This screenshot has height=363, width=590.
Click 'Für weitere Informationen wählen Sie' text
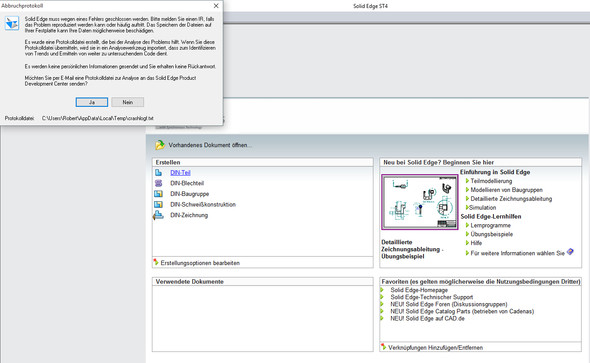click(517, 253)
